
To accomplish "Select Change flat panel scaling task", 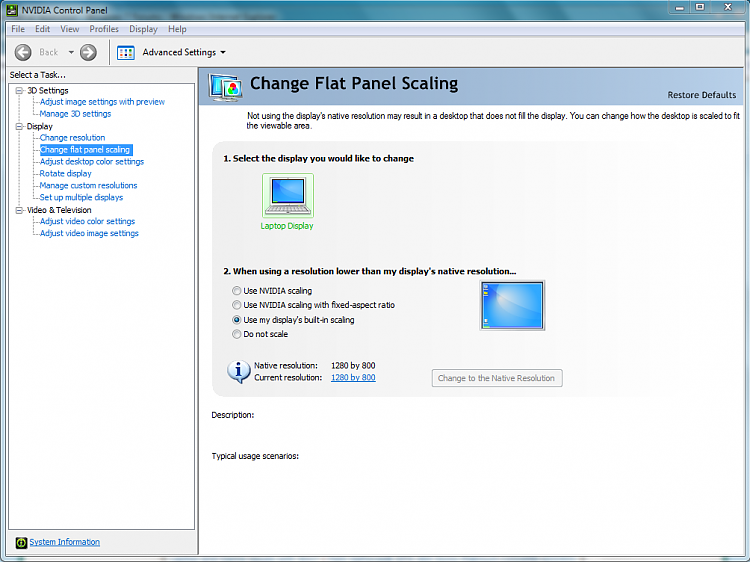I will [85, 150].
